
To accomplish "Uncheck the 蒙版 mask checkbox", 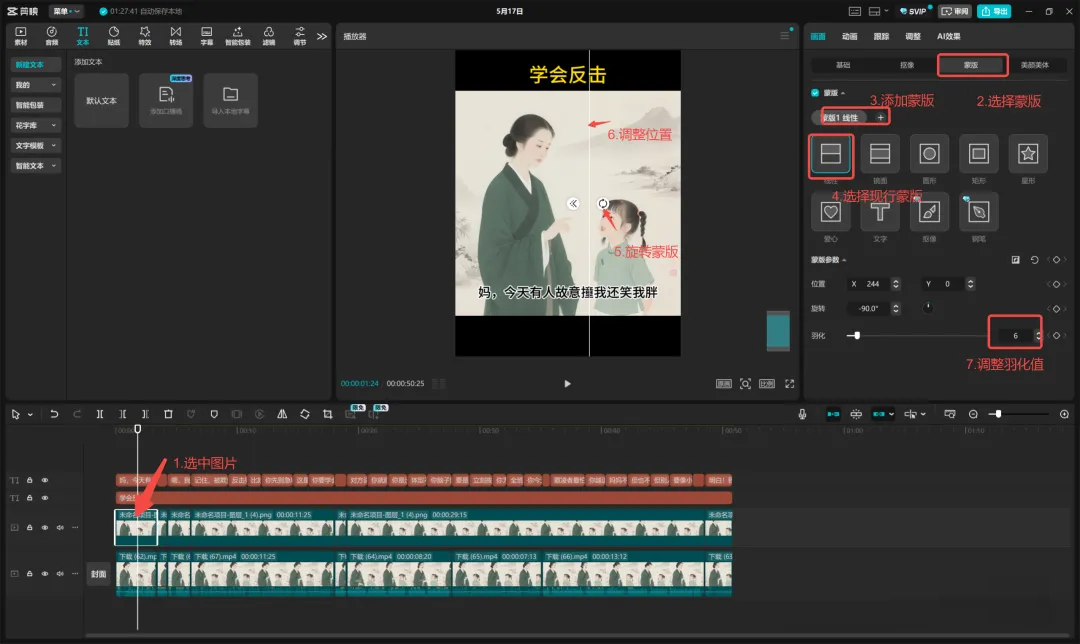I will (816, 92).
